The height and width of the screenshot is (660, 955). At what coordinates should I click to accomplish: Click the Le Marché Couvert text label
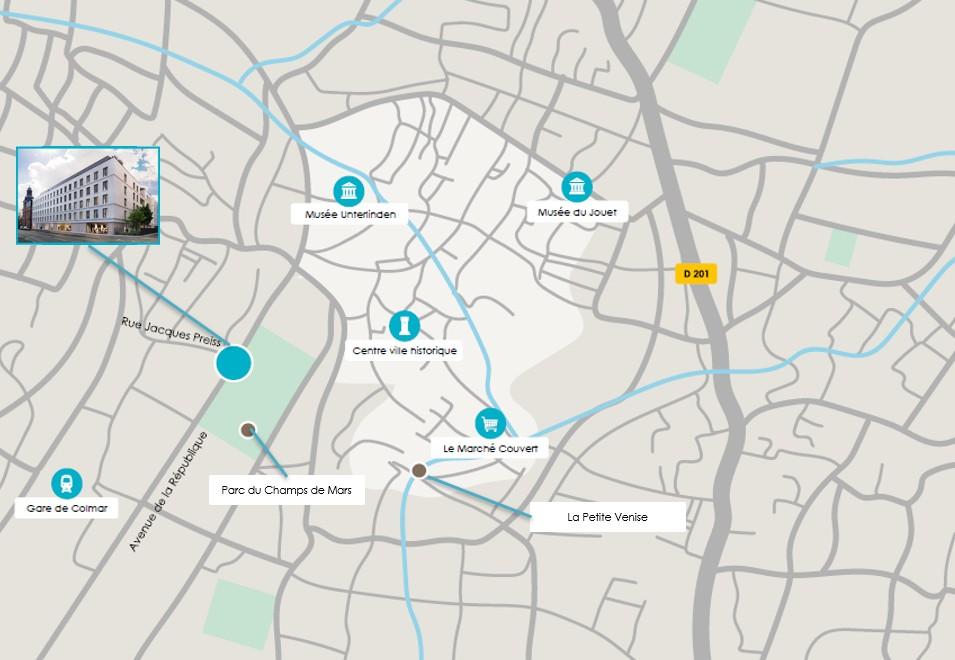(490, 449)
